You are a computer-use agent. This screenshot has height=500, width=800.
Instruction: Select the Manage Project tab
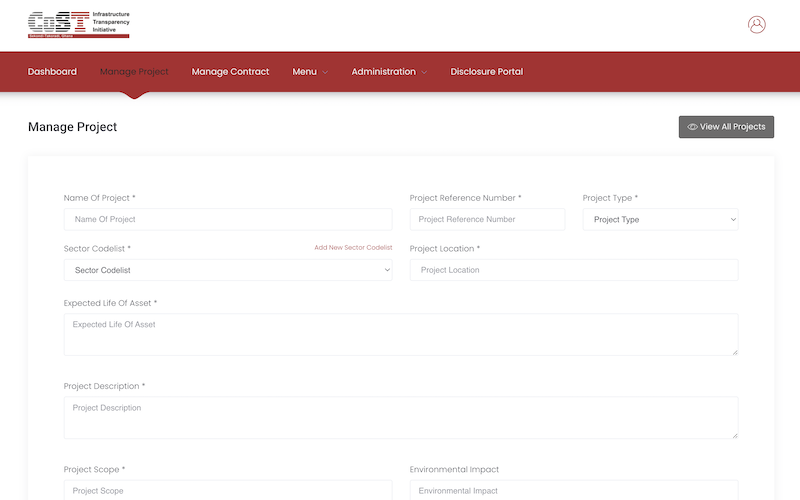[134, 72]
